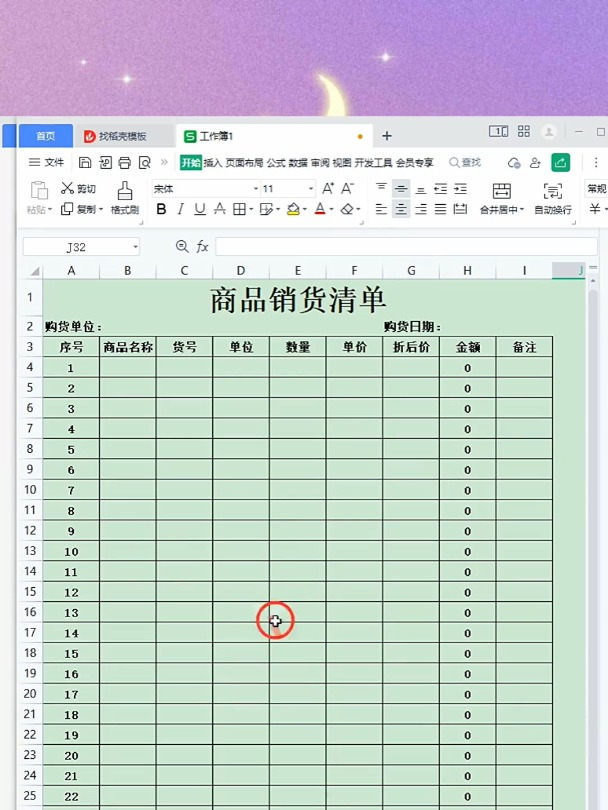Toggle Italic formatting
608x810 pixels.
pyautogui.click(x=180, y=209)
